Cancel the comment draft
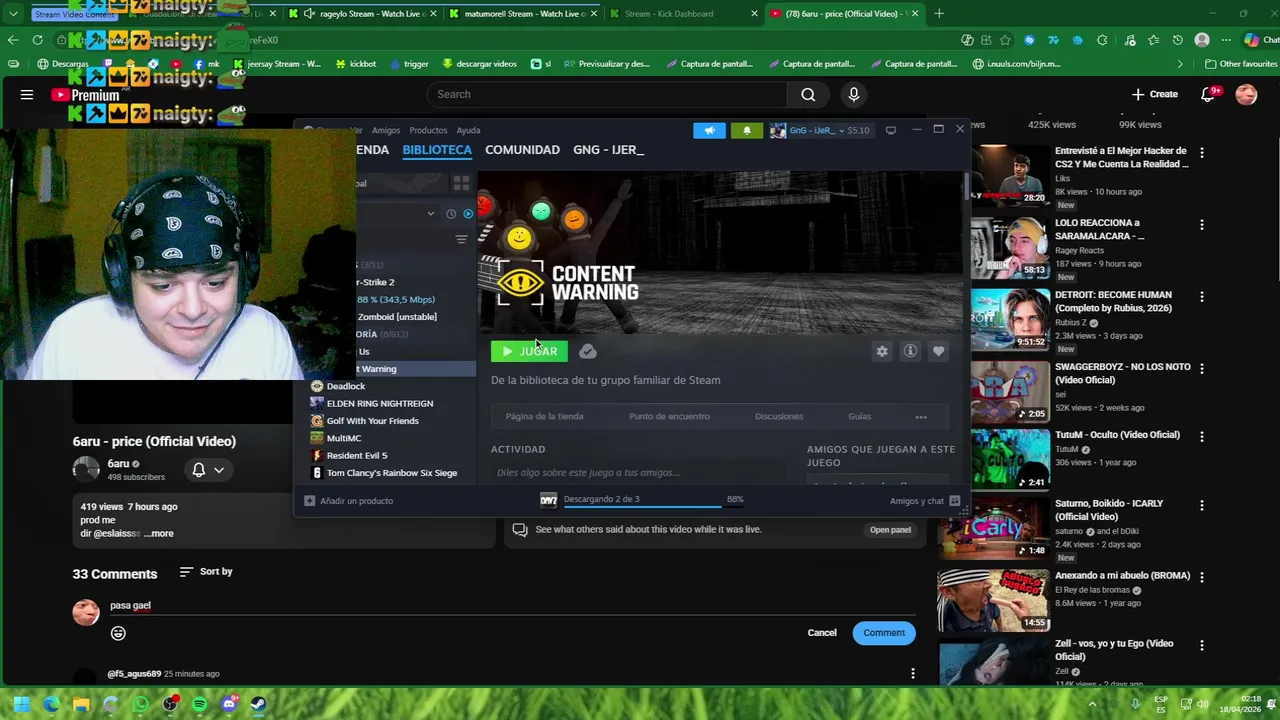The width and height of the screenshot is (1280, 720). pyautogui.click(x=822, y=633)
